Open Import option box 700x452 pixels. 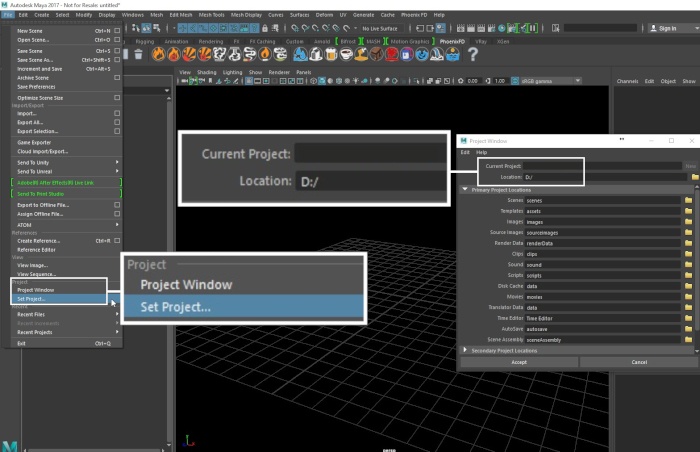click(117, 113)
